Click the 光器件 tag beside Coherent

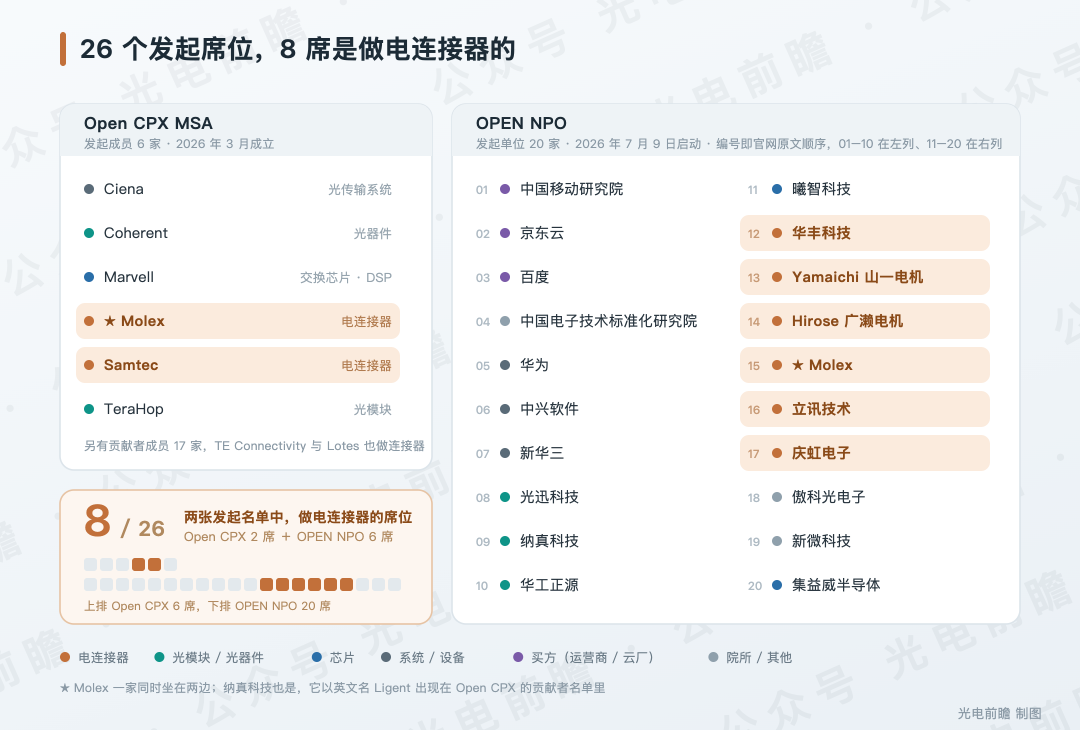click(x=373, y=233)
